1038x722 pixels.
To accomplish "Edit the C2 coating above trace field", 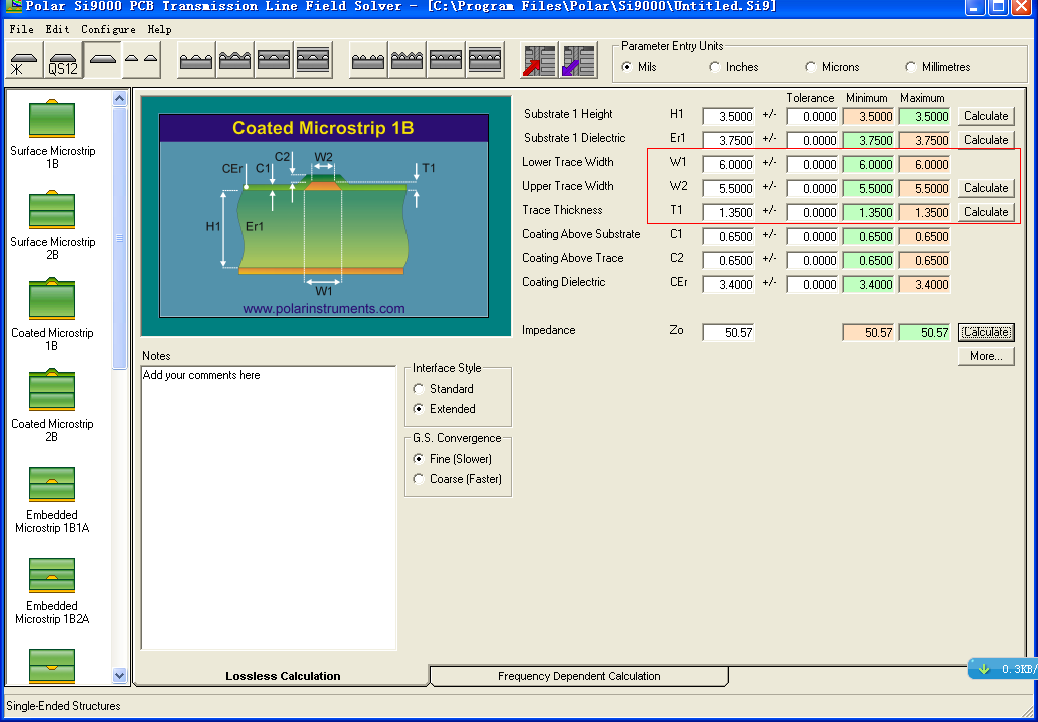I will (728, 261).
